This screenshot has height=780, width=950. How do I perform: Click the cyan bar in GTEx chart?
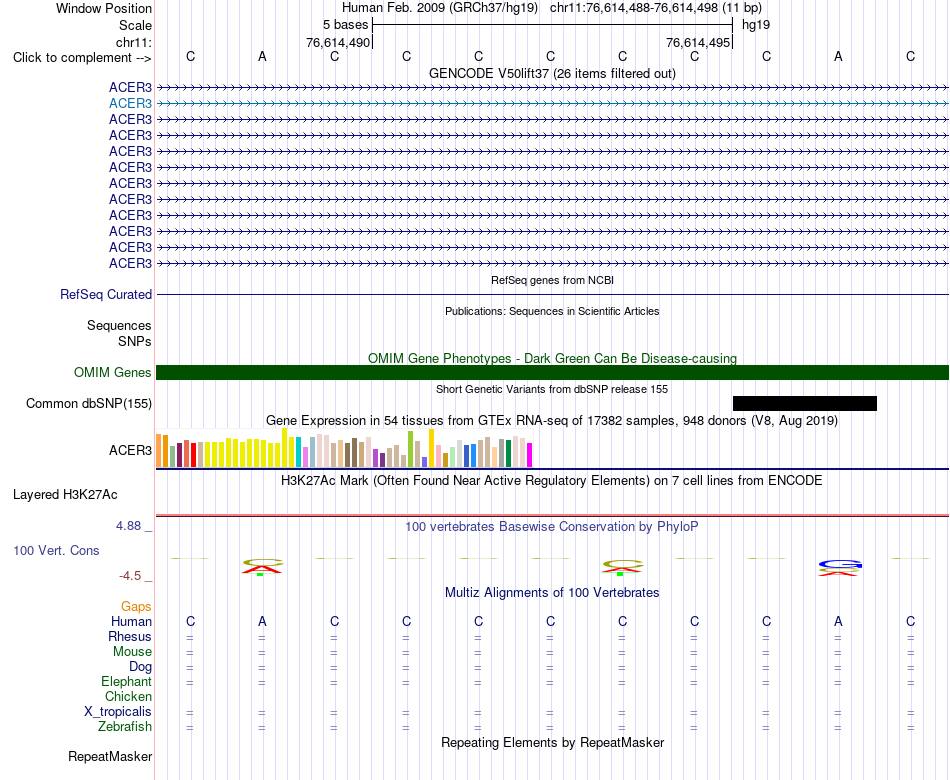[x=299, y=452]
